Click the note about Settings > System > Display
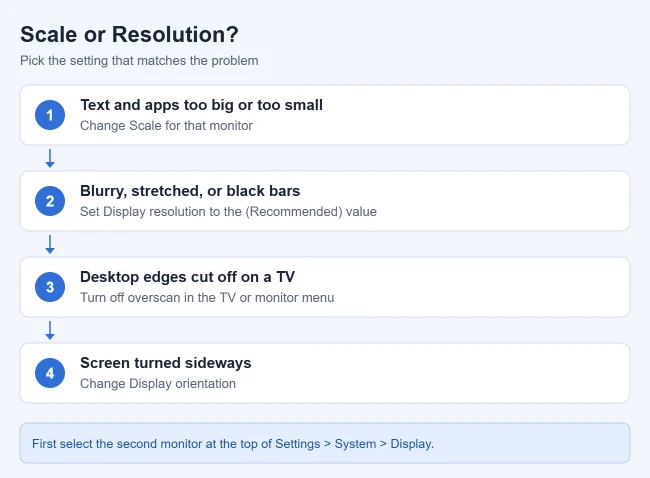Image resolution: width=650 pixels, height=478 pixels. [x=325, y=443]
